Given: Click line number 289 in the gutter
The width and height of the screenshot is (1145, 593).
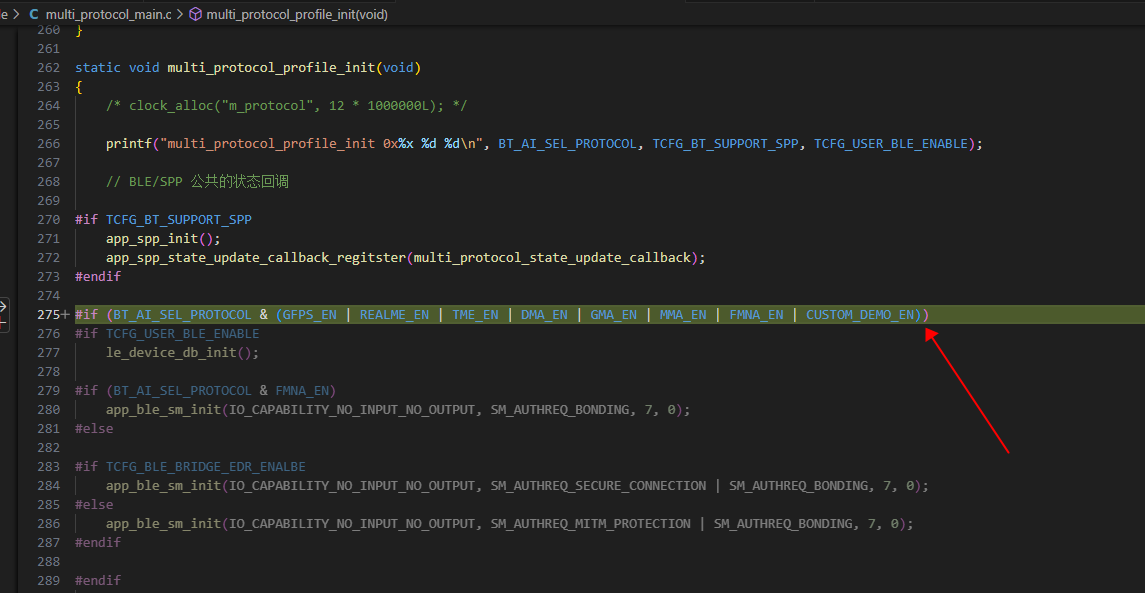Looking at the screenshot, I should [48, 581].
